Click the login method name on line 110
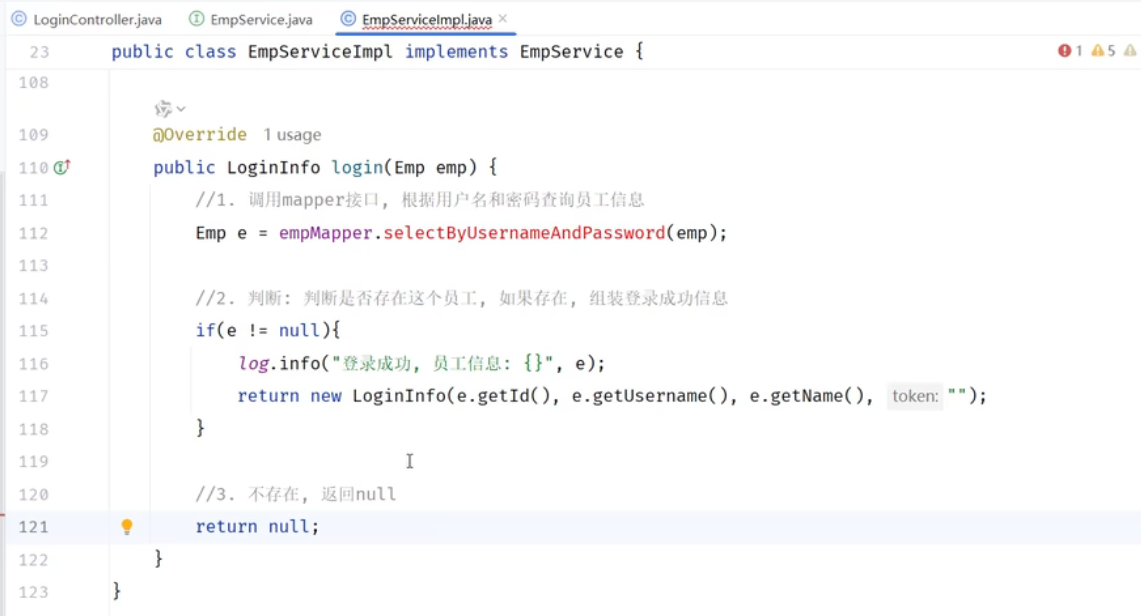Screen dimensions: 1141x616 (x=357, y=167)
